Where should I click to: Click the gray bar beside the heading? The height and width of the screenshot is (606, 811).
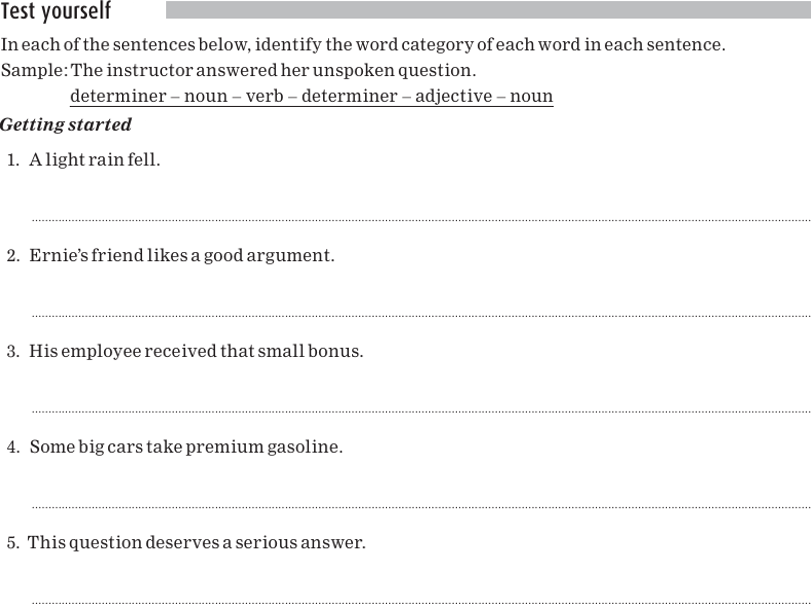[x=487, y=11]
